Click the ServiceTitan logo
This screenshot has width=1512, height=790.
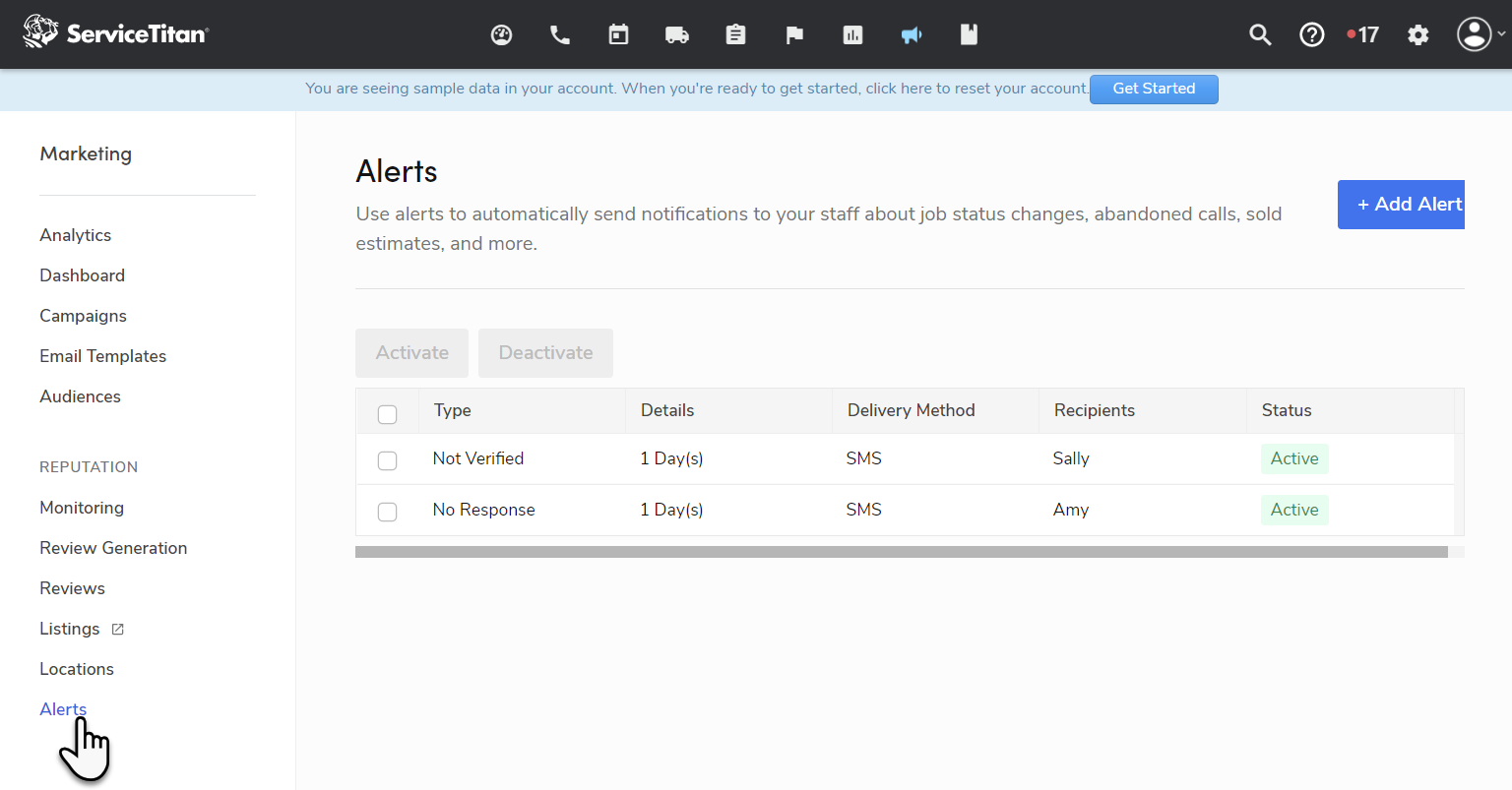116,32
